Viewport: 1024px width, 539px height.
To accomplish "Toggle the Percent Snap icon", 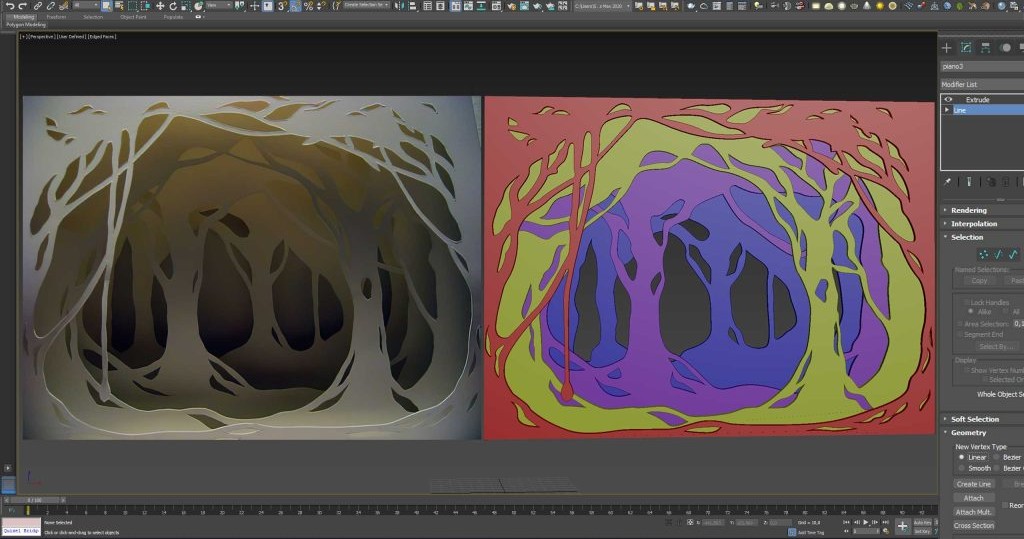I will pyautogui.click(x=308, y=6).
